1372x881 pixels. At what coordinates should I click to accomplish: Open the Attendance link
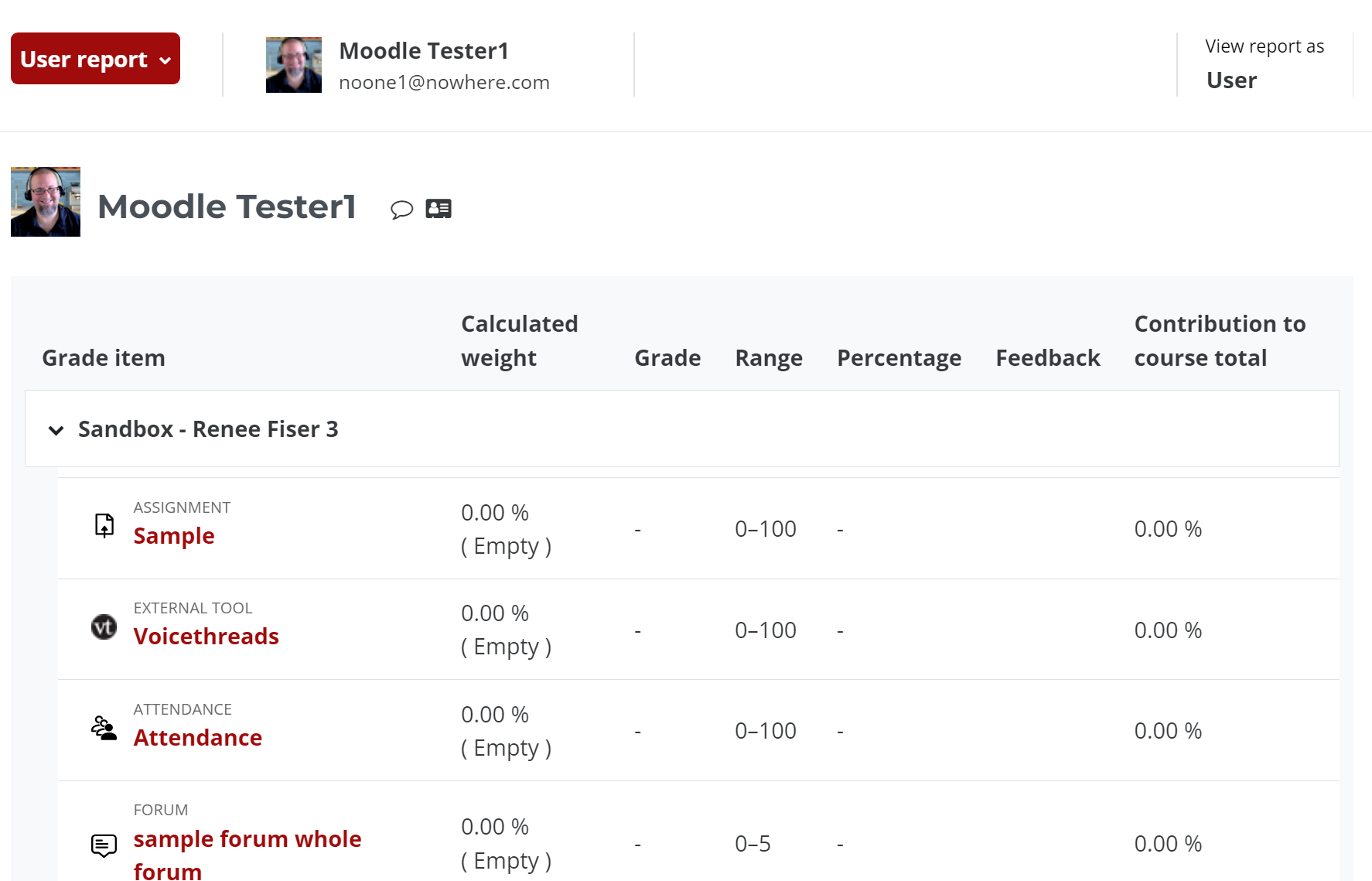(198, 738)
